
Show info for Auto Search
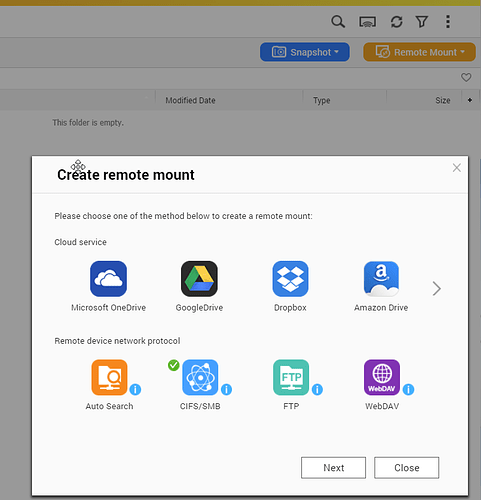135,389
